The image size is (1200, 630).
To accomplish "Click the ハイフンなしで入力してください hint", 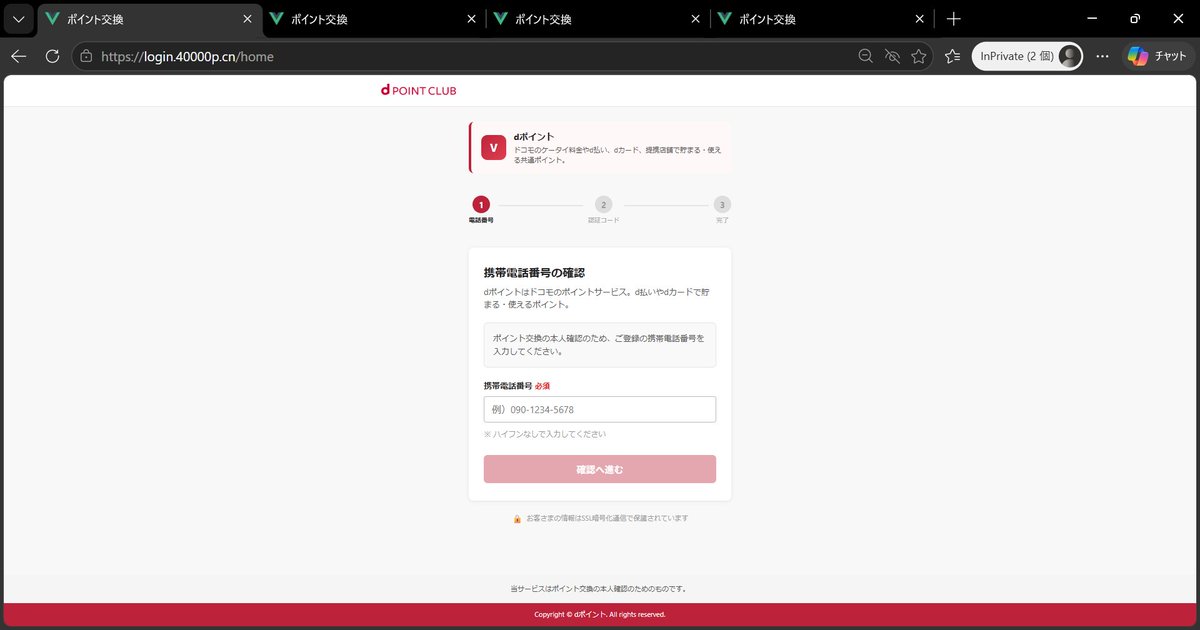I will [545, 434].
